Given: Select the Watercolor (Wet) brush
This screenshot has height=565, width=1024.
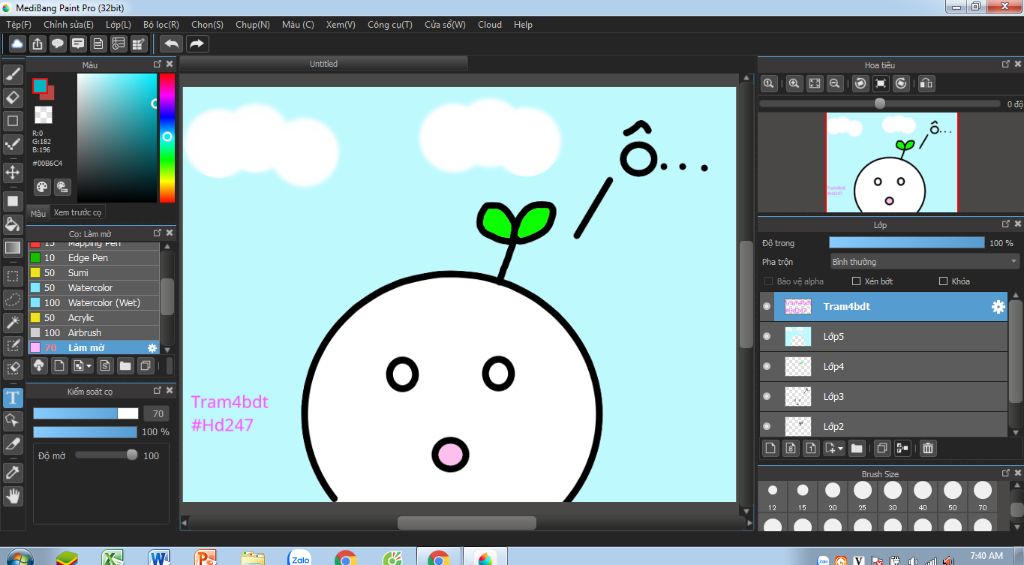Looking at the screenshot, I should [93, 302].
